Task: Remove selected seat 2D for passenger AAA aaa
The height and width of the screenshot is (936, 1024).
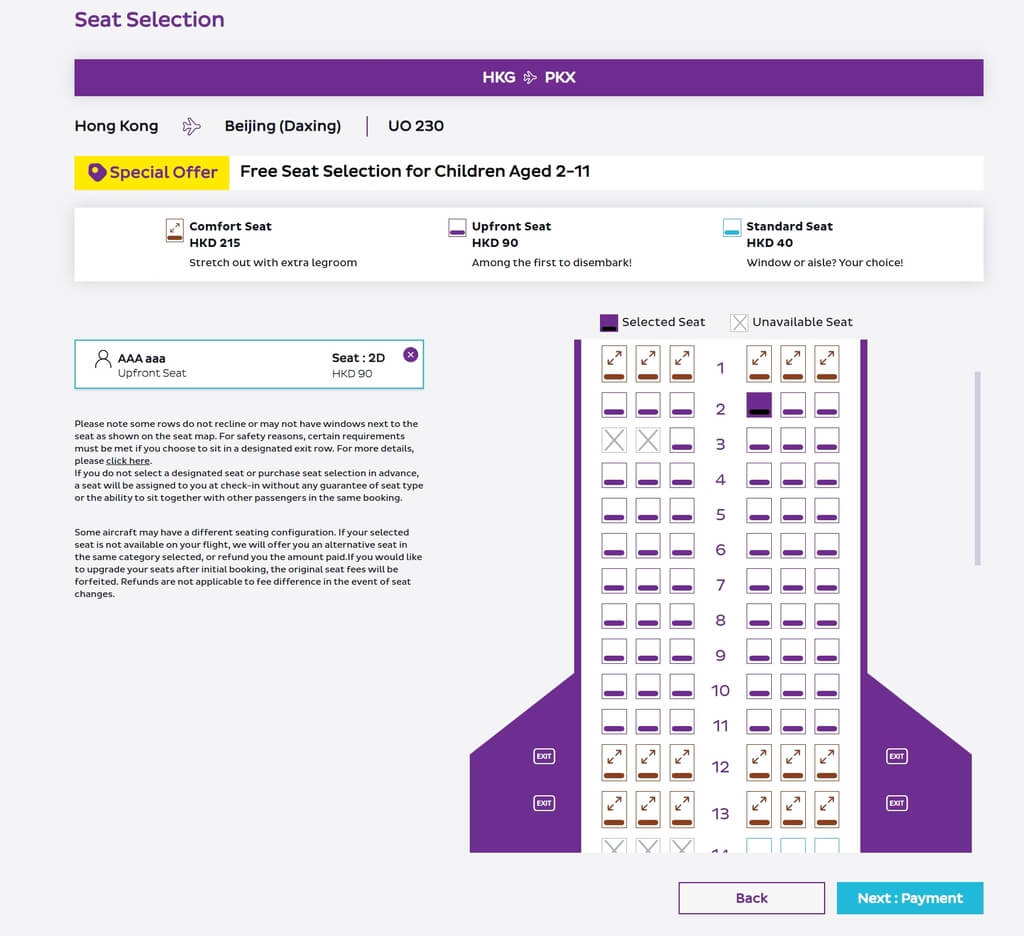Action: click(410, 355)
